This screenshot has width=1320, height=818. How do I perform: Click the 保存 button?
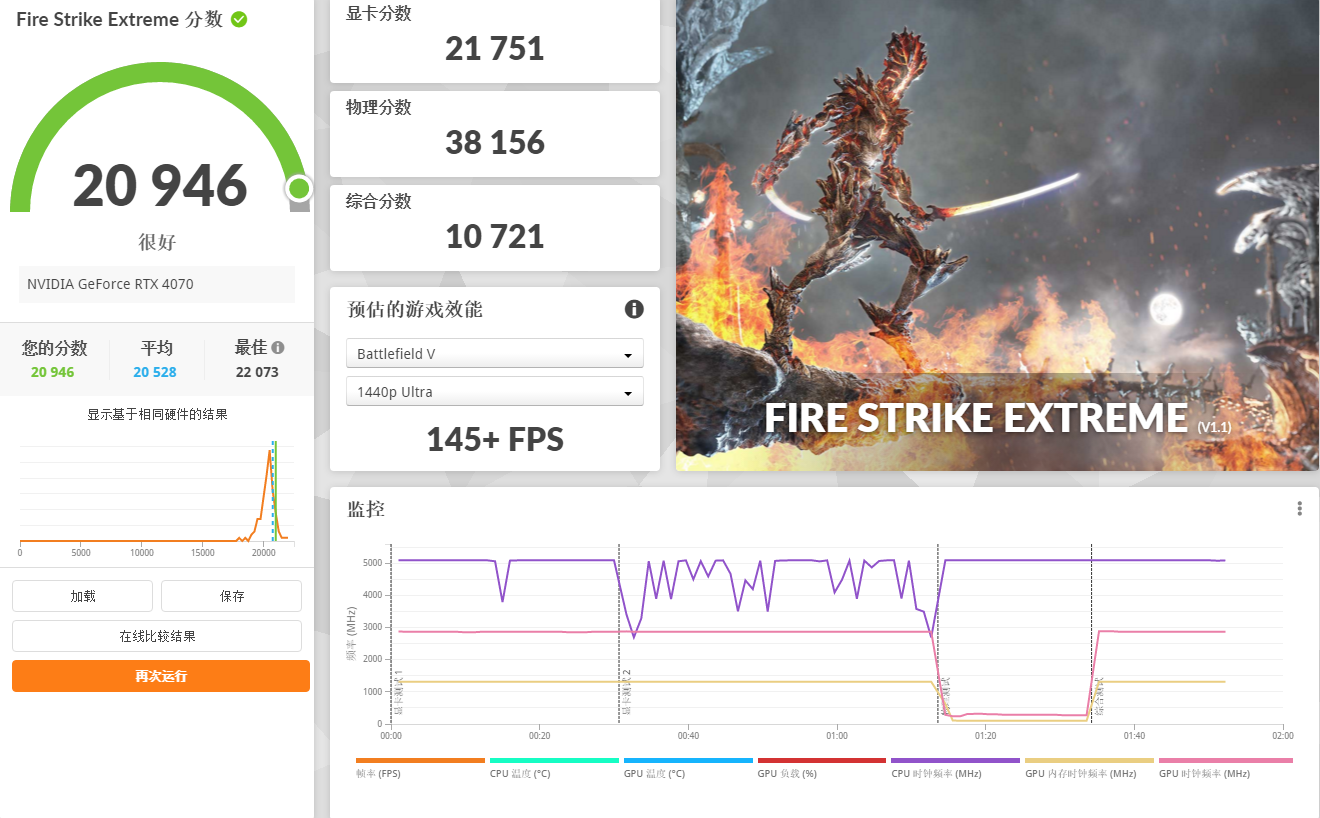pyautogui.click(x=231, y=596)
